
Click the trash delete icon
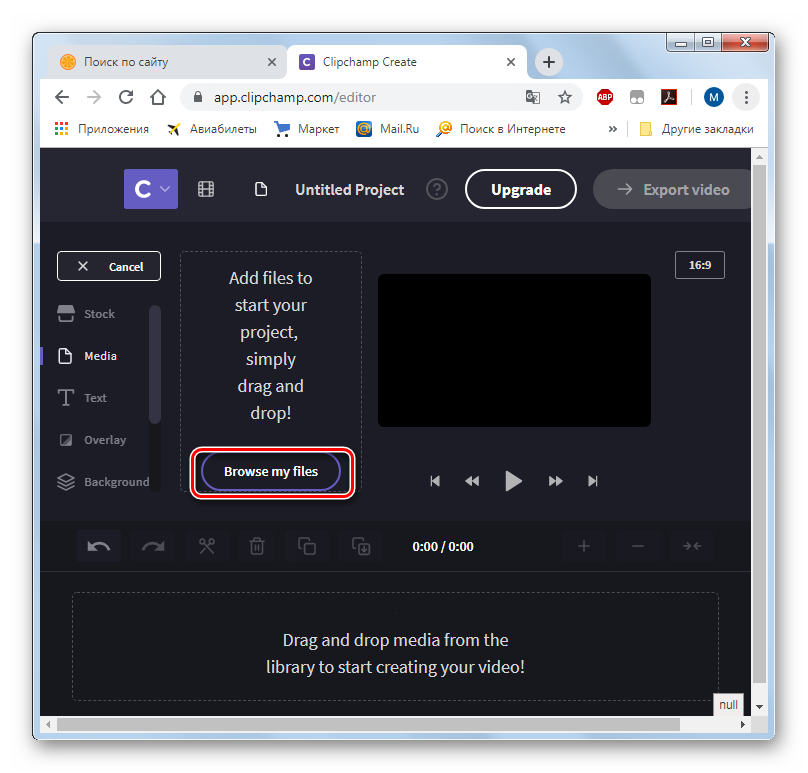[257, 546]
